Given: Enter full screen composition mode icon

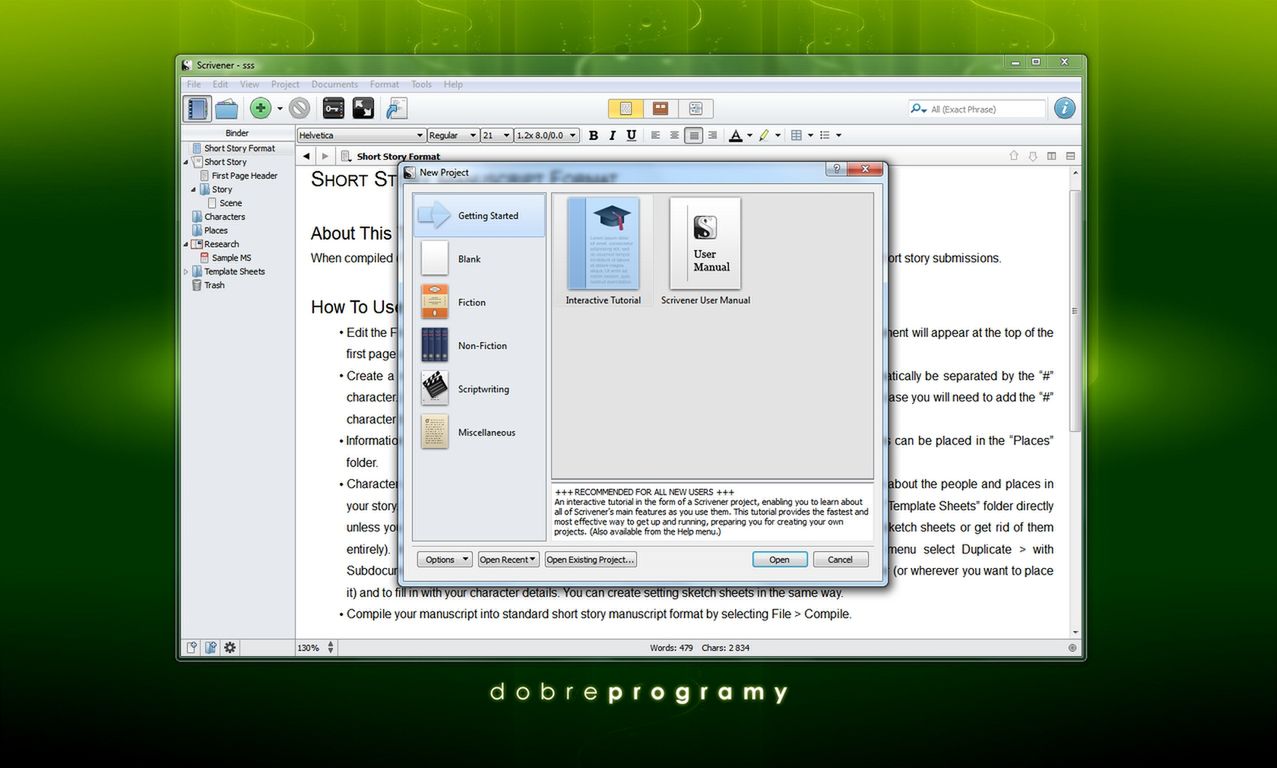Looking at the screenshot, I should click(x=363, y=109).
